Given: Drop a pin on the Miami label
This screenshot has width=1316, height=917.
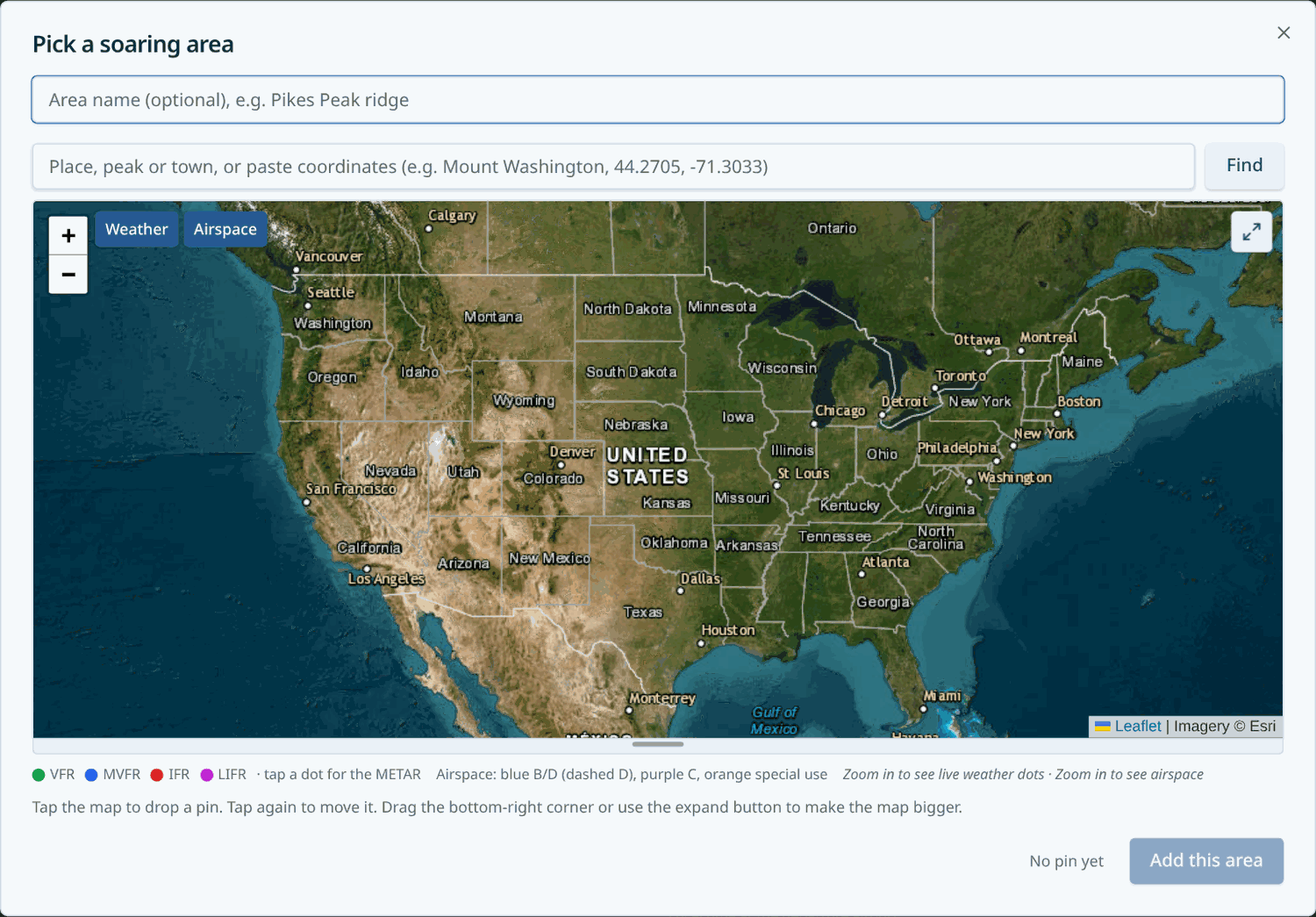Looking at the screenshot, I should click(x=942, y=696).
